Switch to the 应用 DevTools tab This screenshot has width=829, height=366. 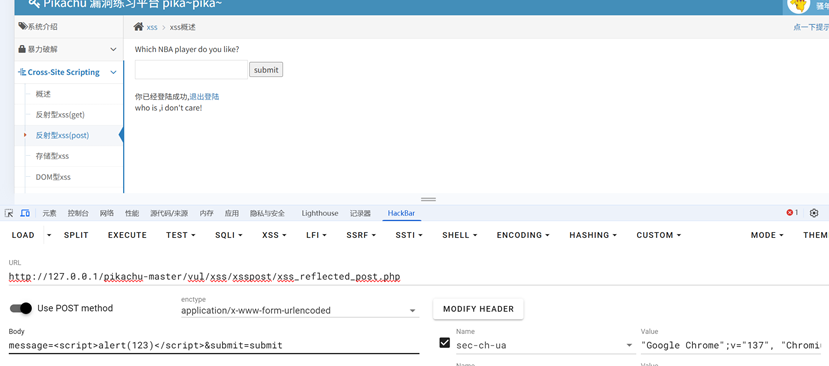point(232,213)
